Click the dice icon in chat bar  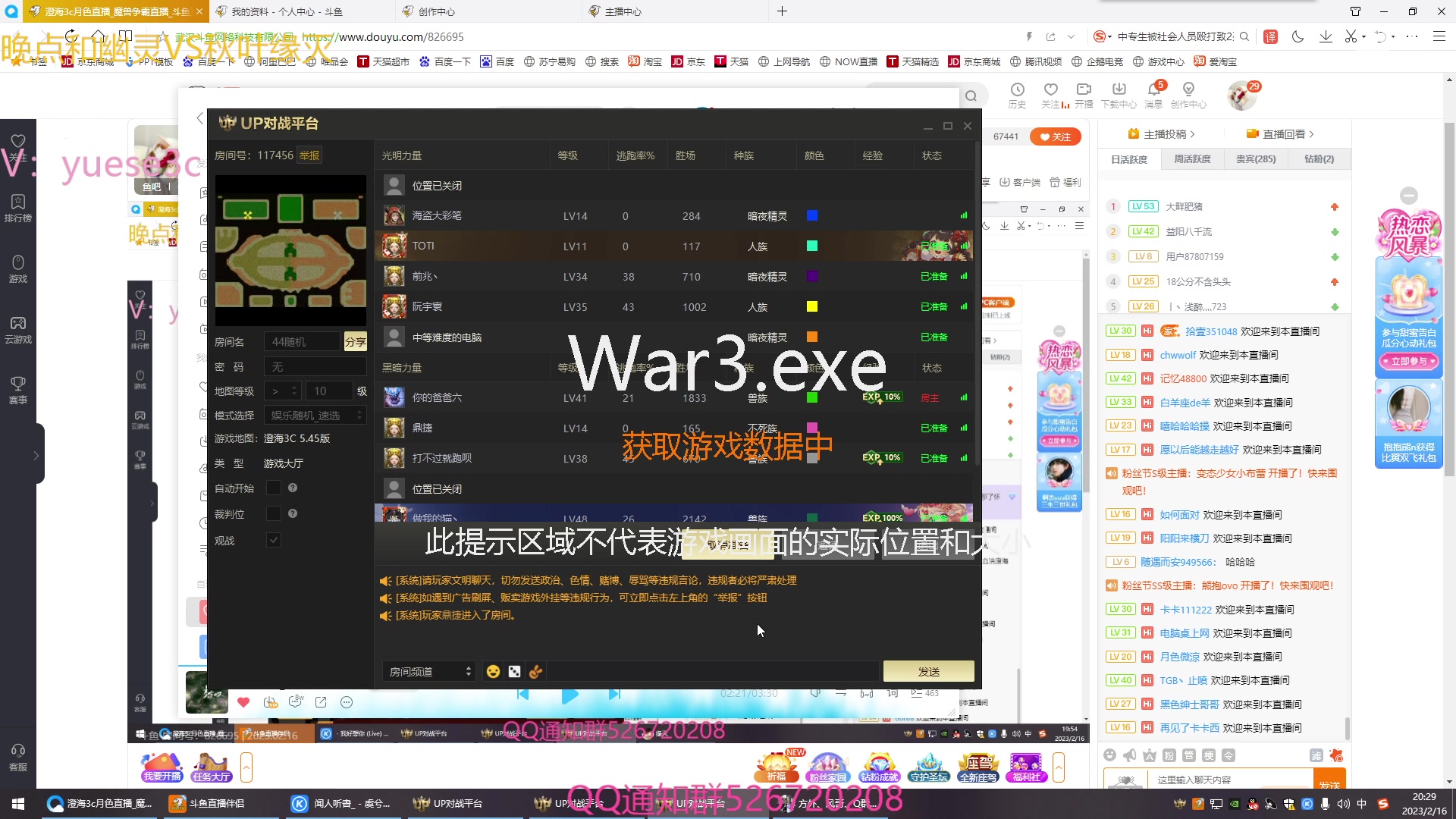[514, 672]
